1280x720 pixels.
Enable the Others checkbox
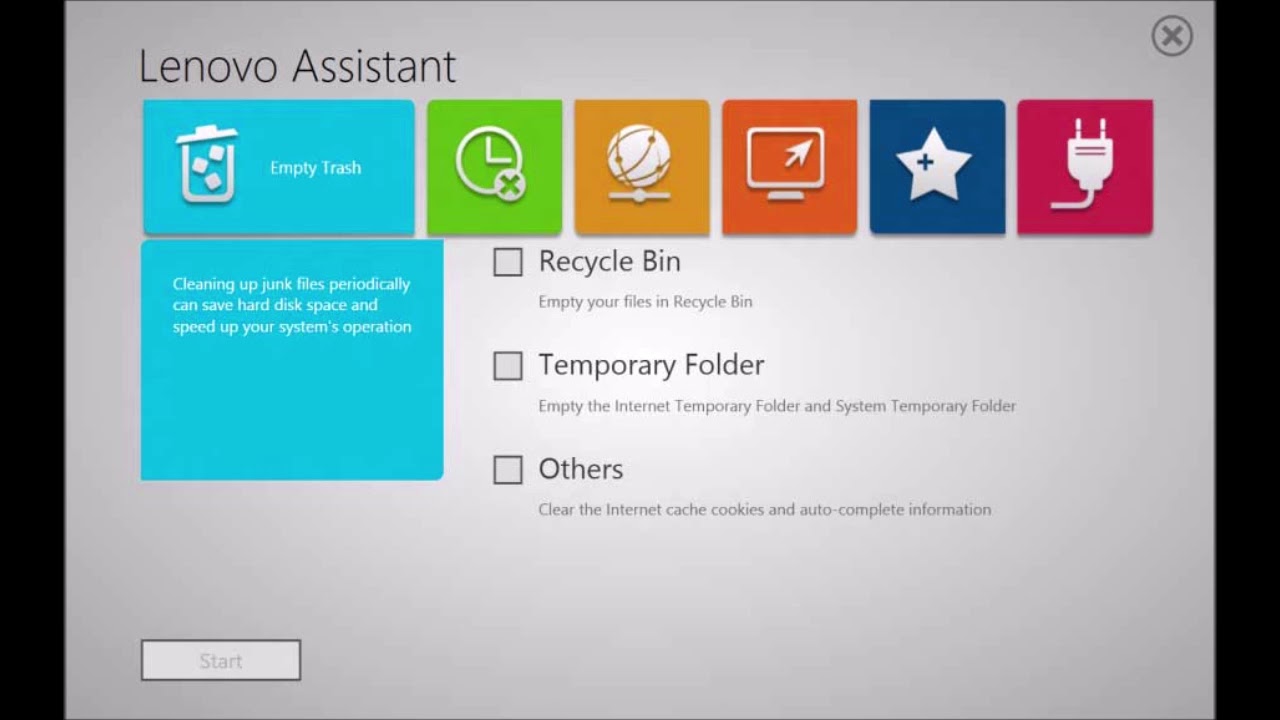[x=508, y=470]
